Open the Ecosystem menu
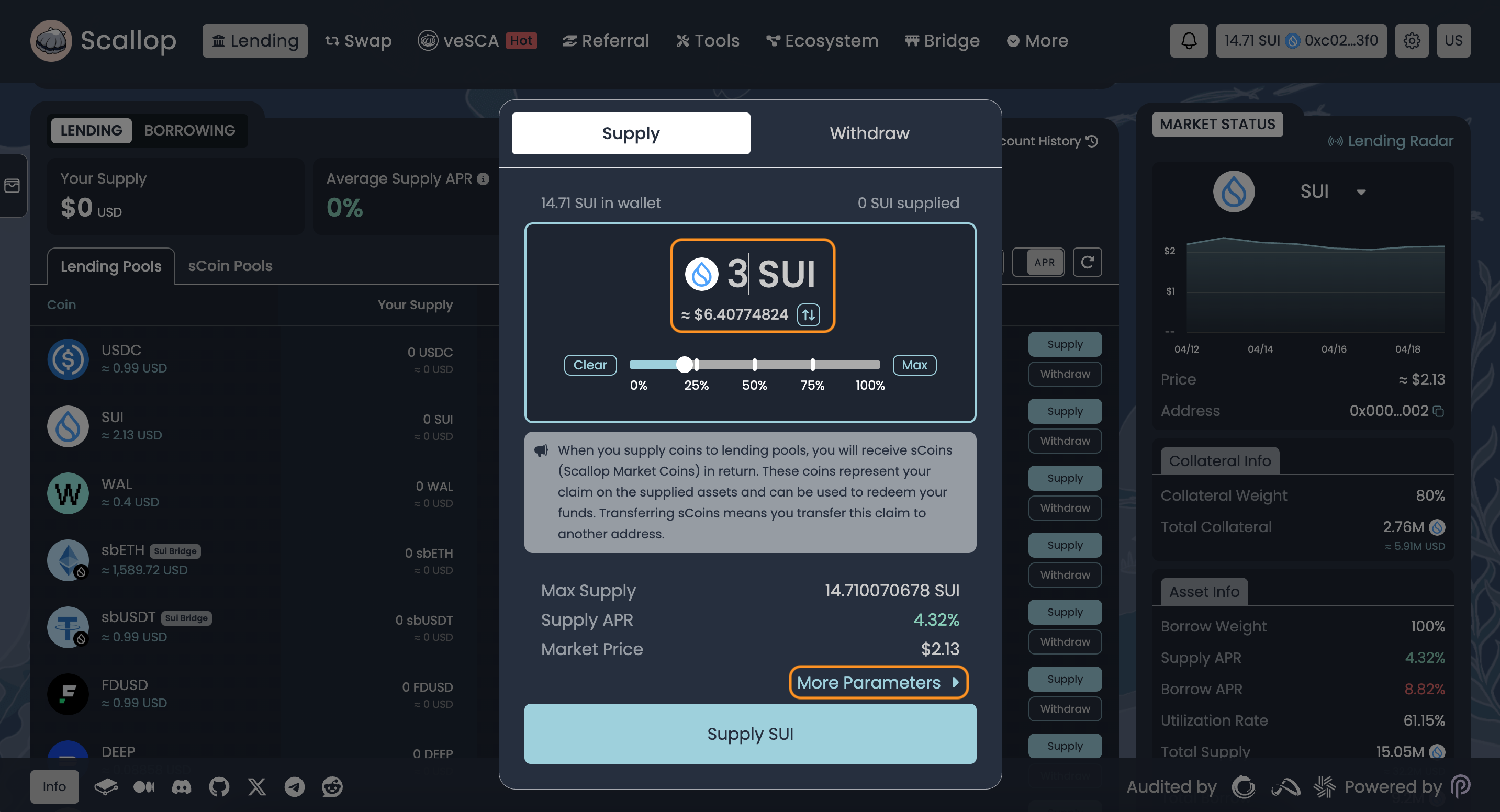 [x=822, y=41]
